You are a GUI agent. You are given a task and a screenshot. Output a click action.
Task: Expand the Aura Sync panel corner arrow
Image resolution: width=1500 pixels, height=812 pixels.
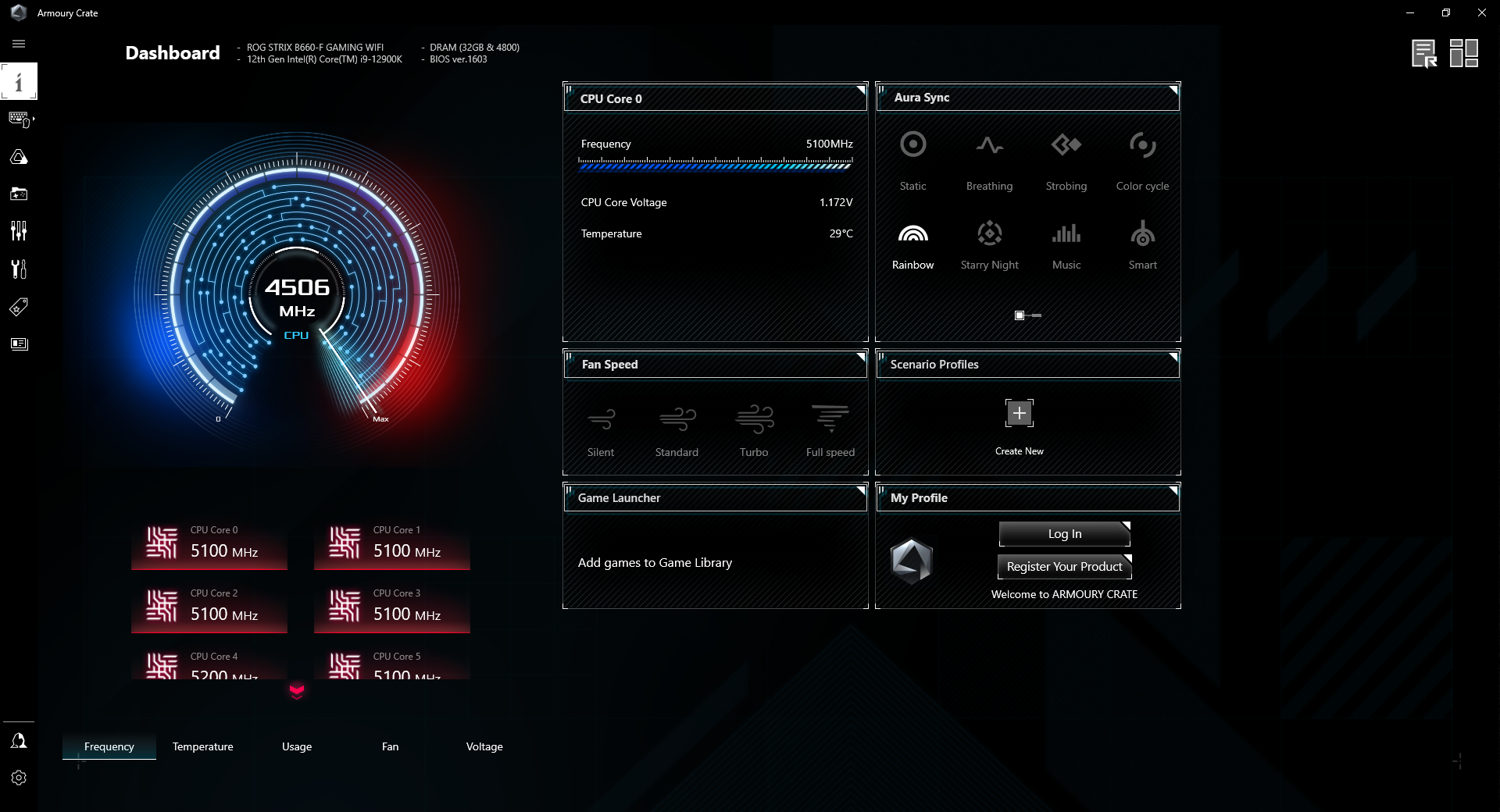(x=1173, y=90)
